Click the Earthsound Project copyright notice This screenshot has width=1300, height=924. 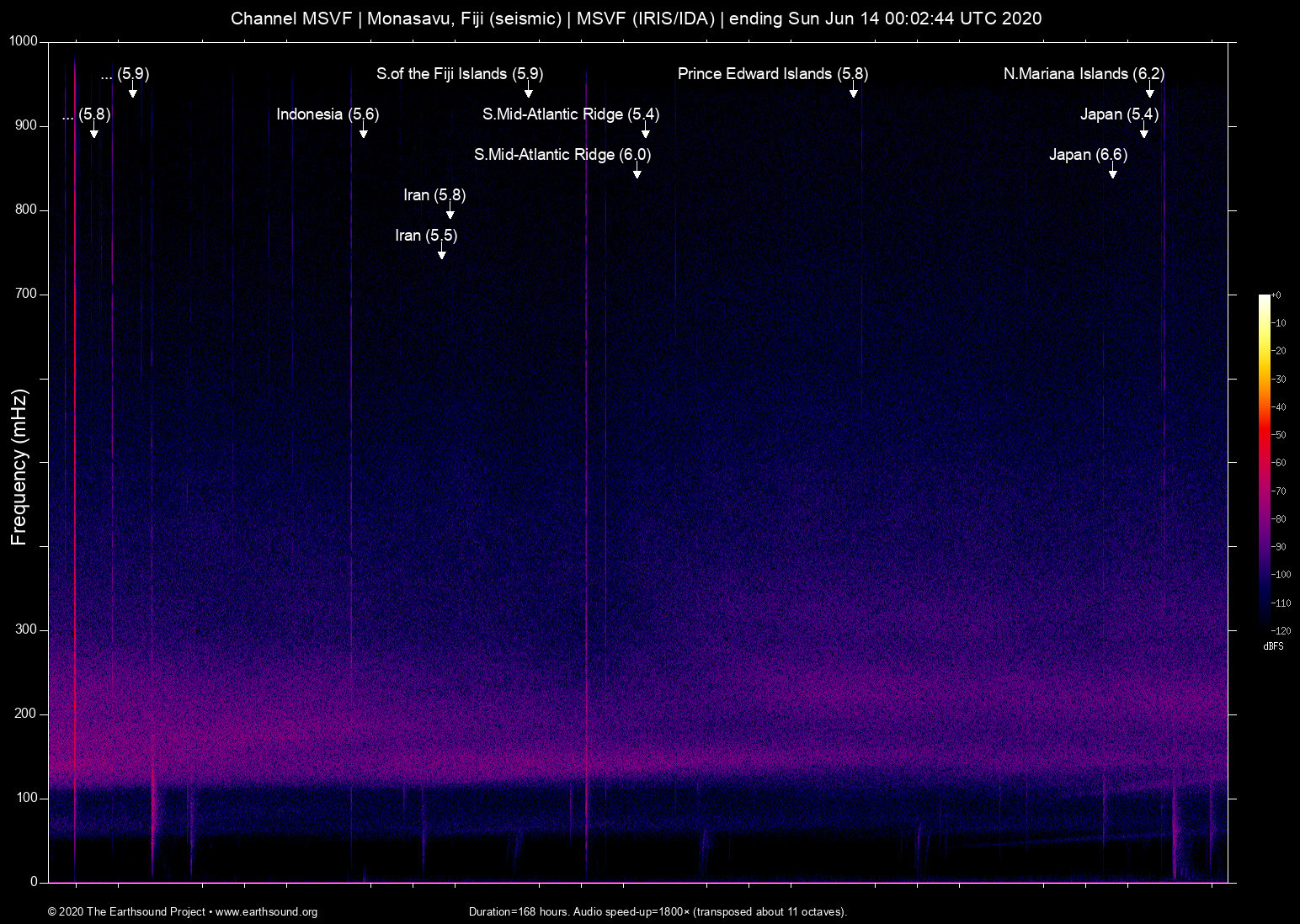(x=125, y=912)
